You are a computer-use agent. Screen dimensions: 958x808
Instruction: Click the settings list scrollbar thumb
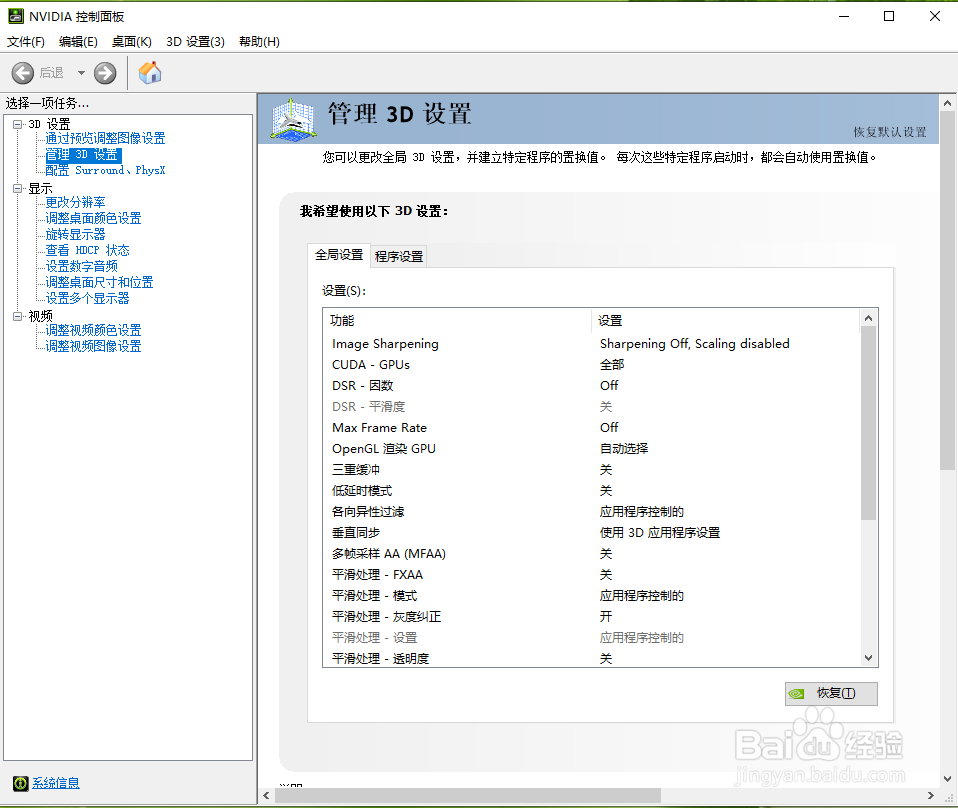pyautogui.click(x=868, y=423)
